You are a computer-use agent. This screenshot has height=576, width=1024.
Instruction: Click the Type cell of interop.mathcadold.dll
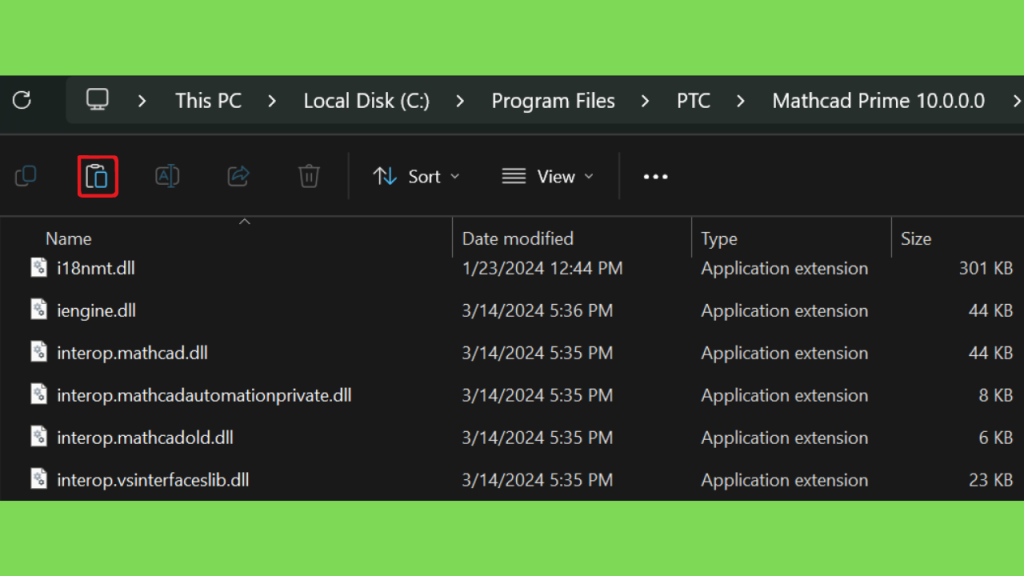[784, 438]
